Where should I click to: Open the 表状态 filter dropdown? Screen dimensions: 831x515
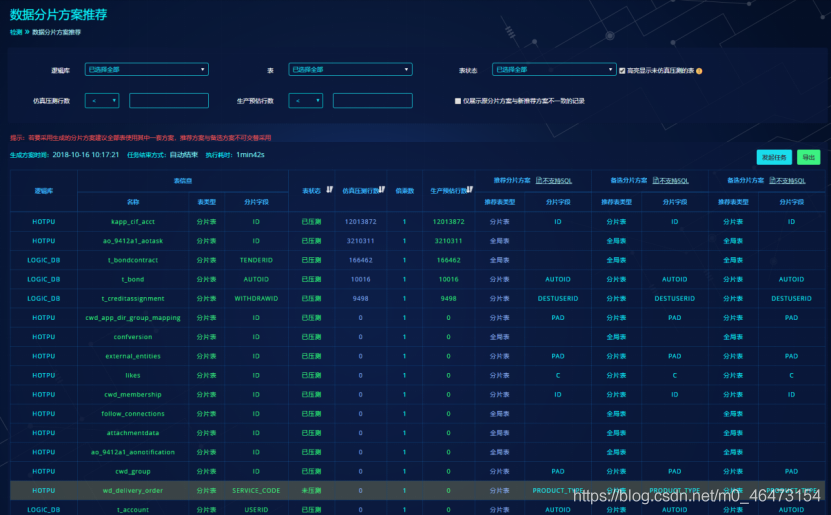(x=554, y=69)
